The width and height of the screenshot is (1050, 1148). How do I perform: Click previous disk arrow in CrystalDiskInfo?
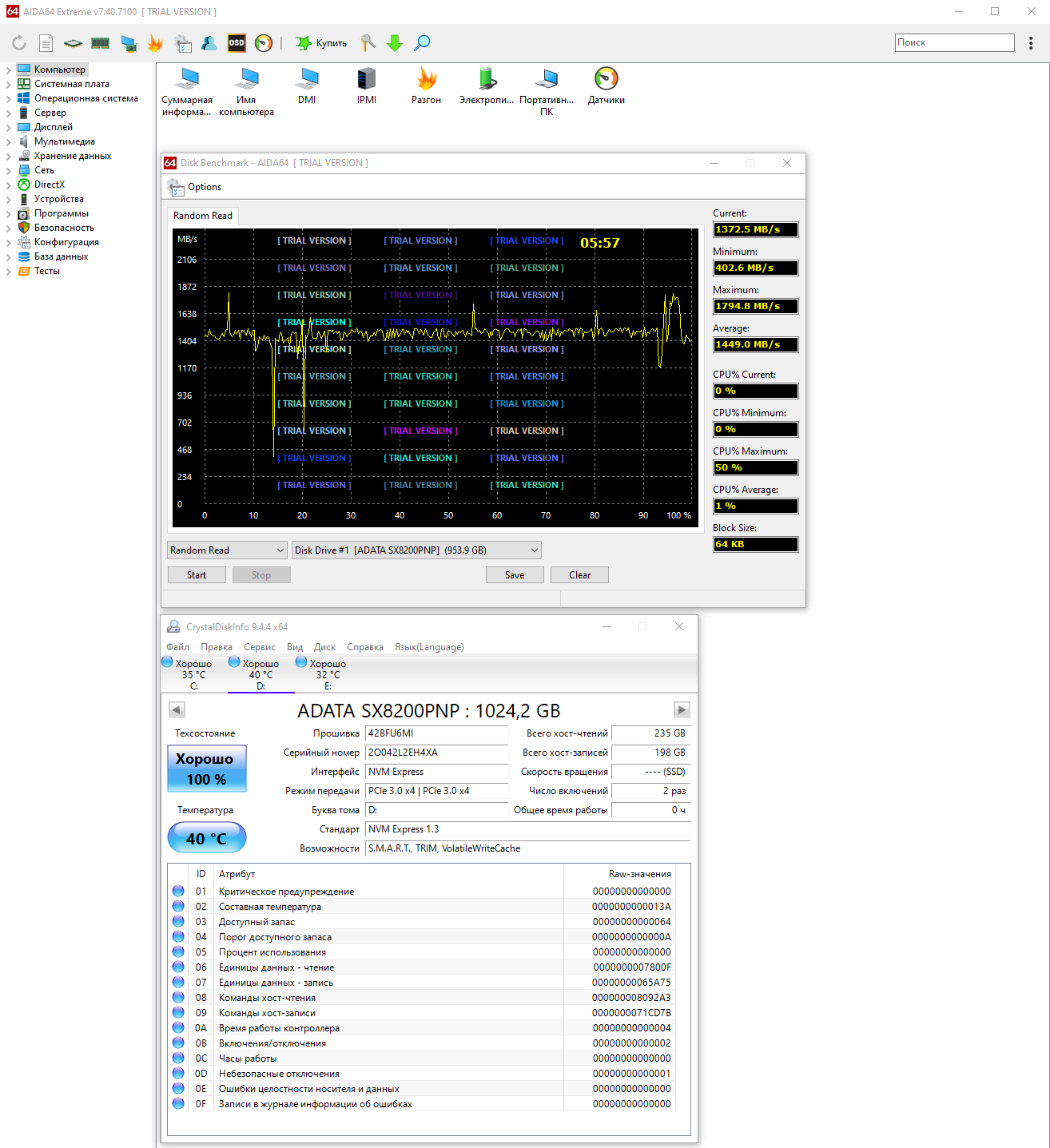tap(177, 709)
